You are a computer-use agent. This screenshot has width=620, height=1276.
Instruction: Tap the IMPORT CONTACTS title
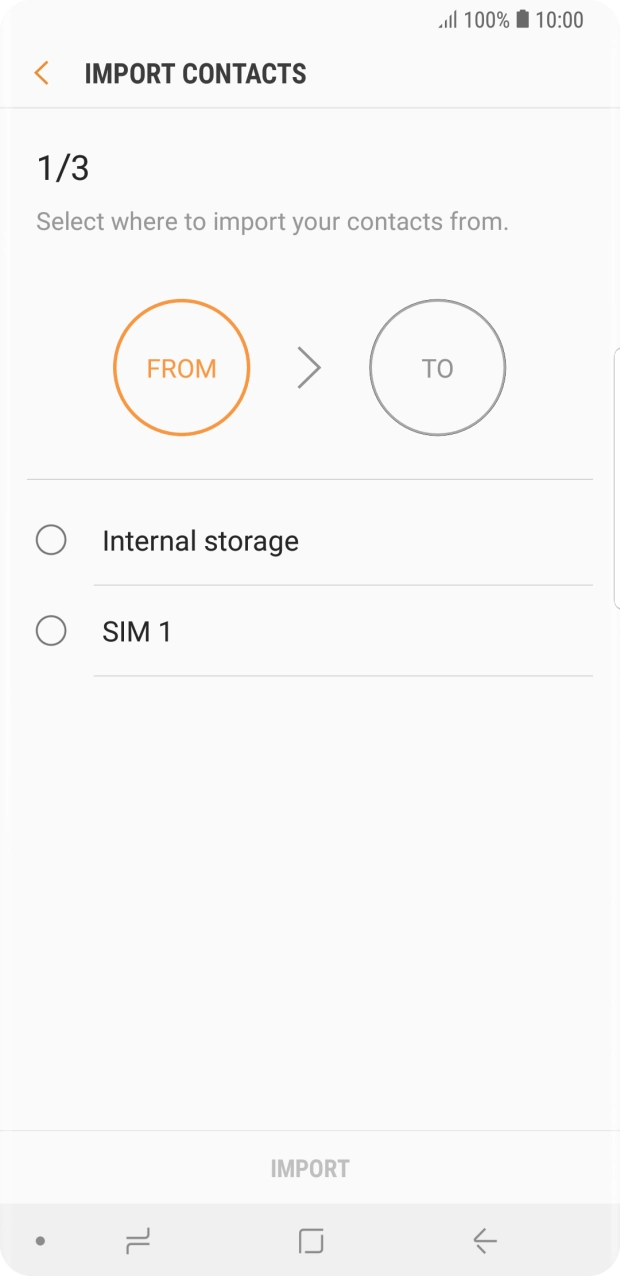point(195,74)
